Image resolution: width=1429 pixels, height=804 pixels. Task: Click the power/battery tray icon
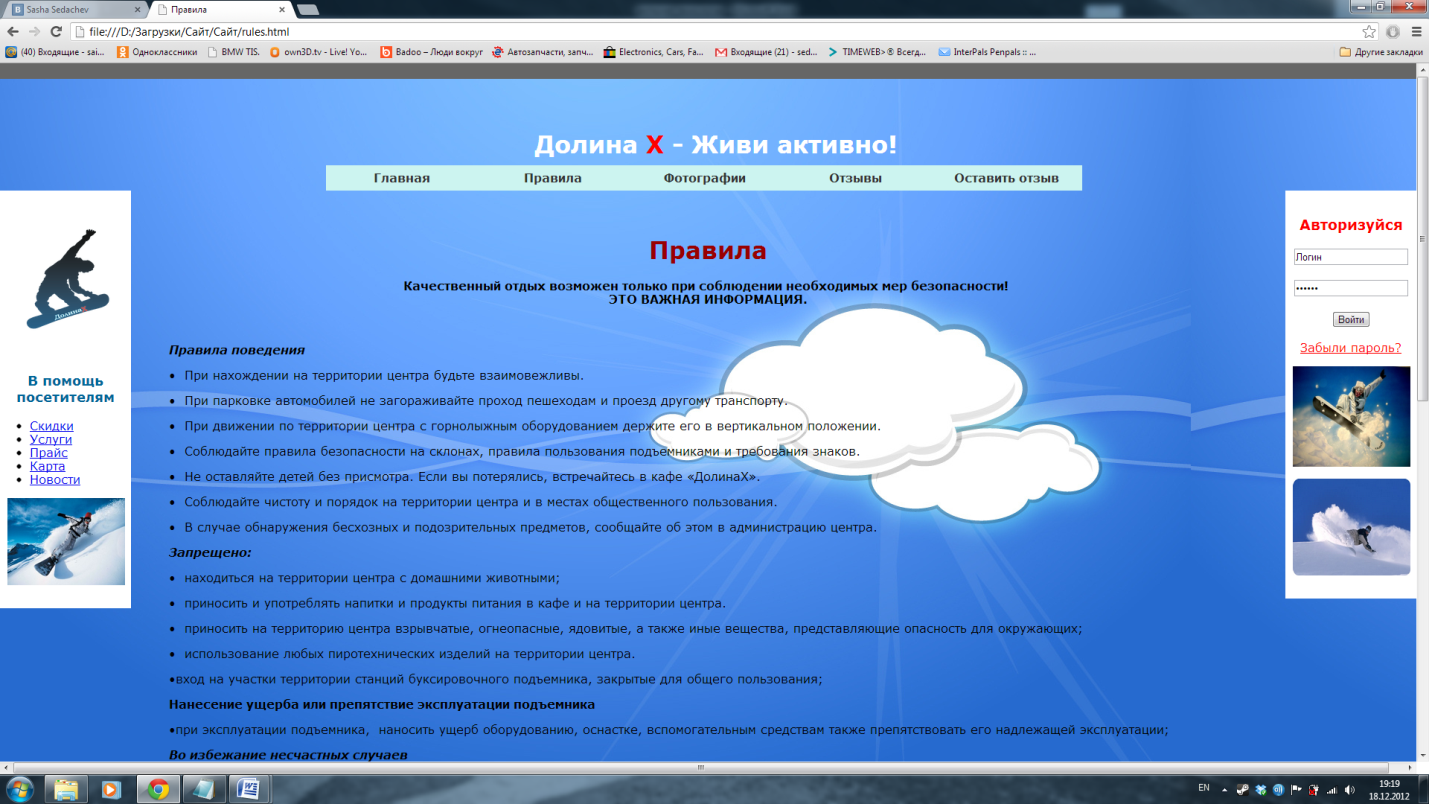(1314, 789)
